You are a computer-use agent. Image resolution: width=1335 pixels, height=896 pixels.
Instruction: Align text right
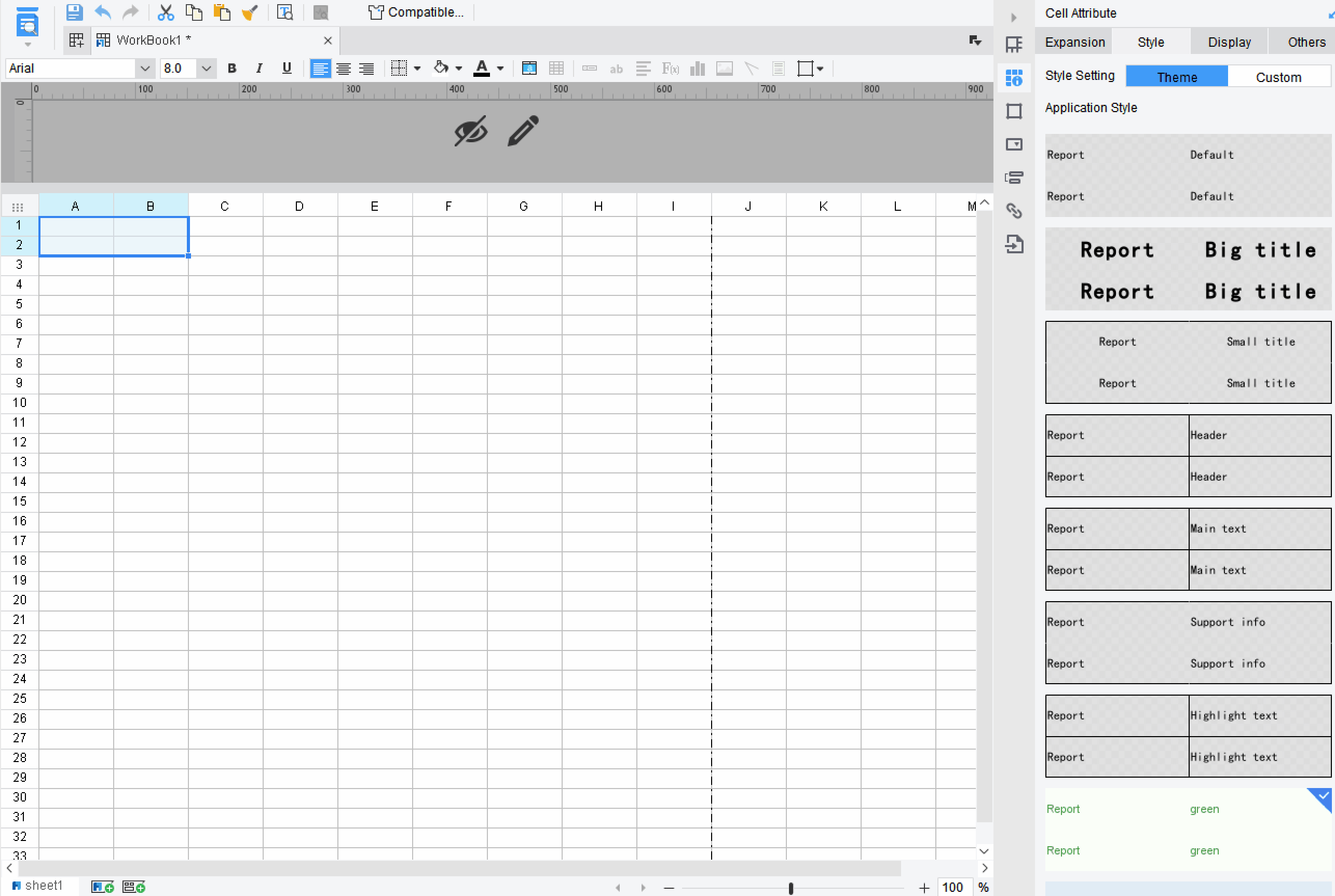coord(366,69)
